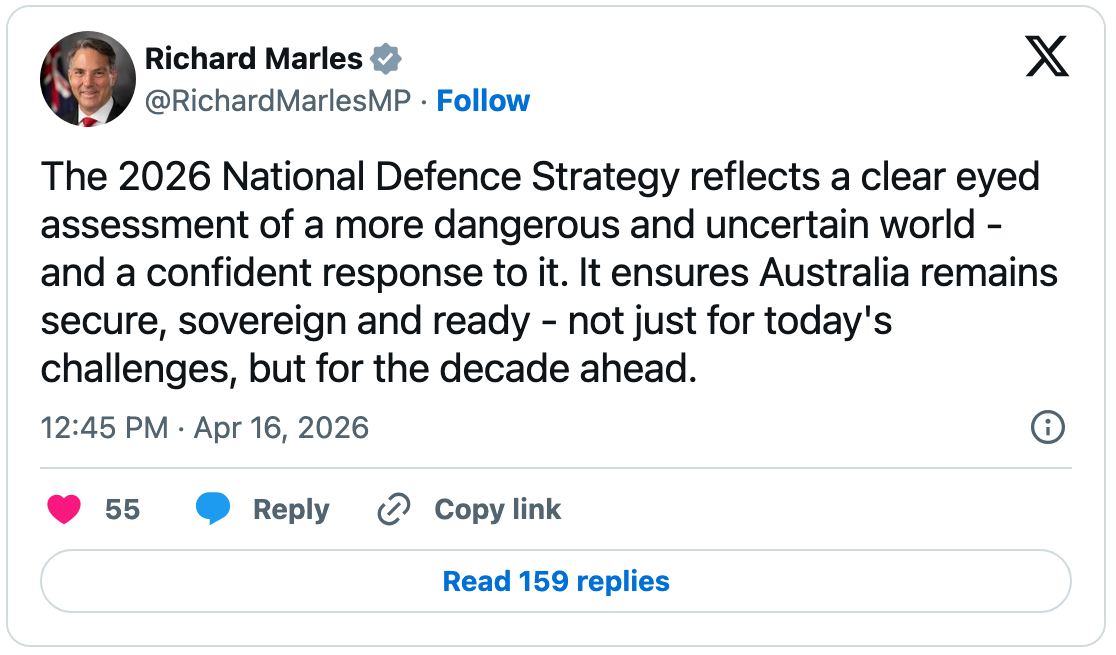The image size is (1116, 655).
Task: Click the text "challenges, but for the decade ahead"
Action: click(368, 370)
